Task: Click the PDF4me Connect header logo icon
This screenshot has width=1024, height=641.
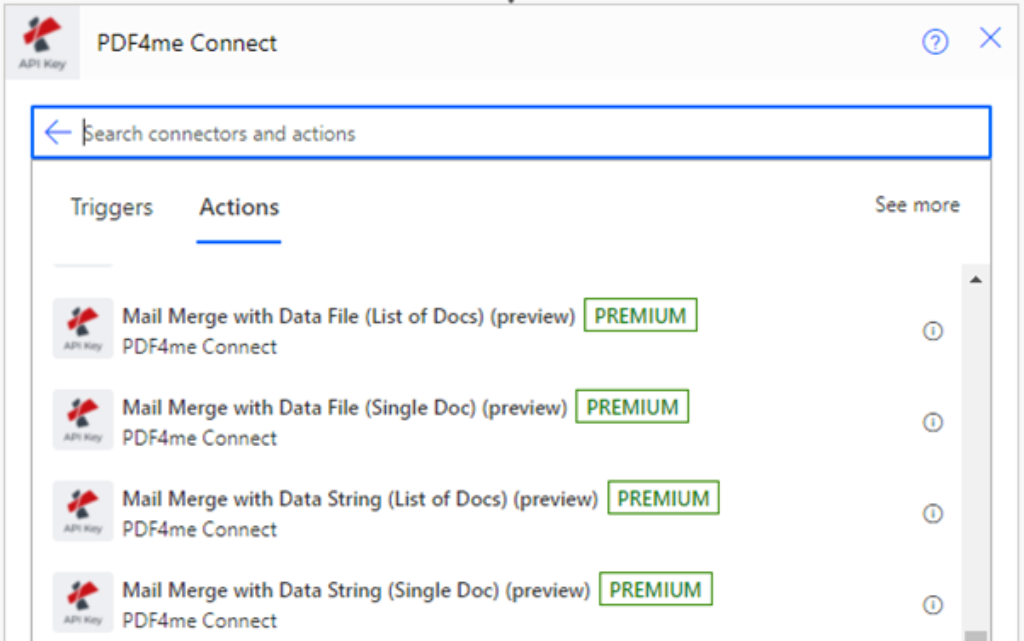Action: pos(42,43)
